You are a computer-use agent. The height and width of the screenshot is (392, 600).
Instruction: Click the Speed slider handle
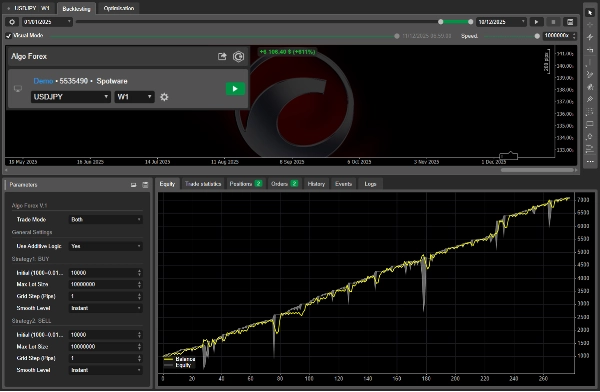pos(537,36)
